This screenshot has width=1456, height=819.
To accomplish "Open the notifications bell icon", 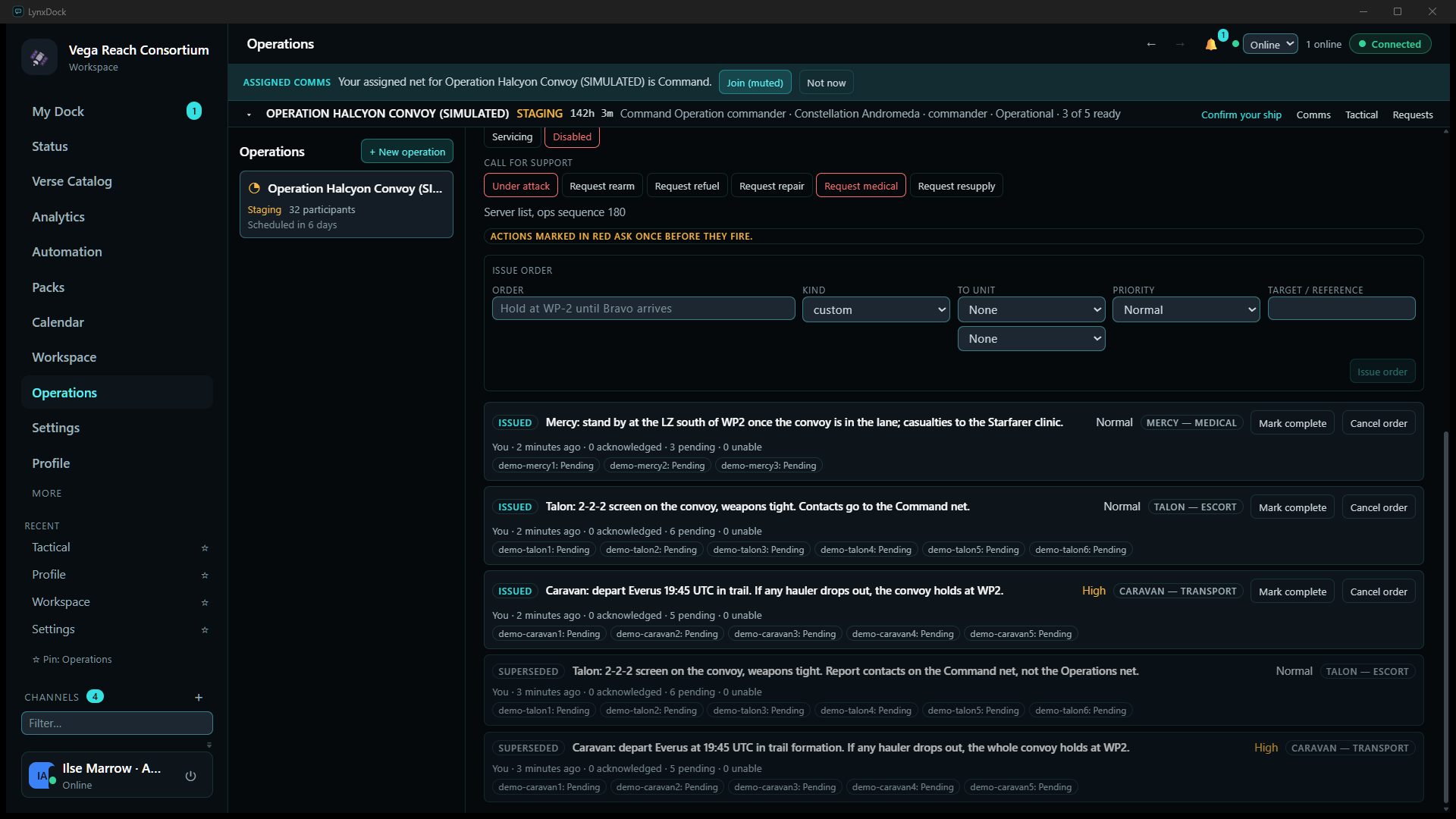I will (1211, 45).
